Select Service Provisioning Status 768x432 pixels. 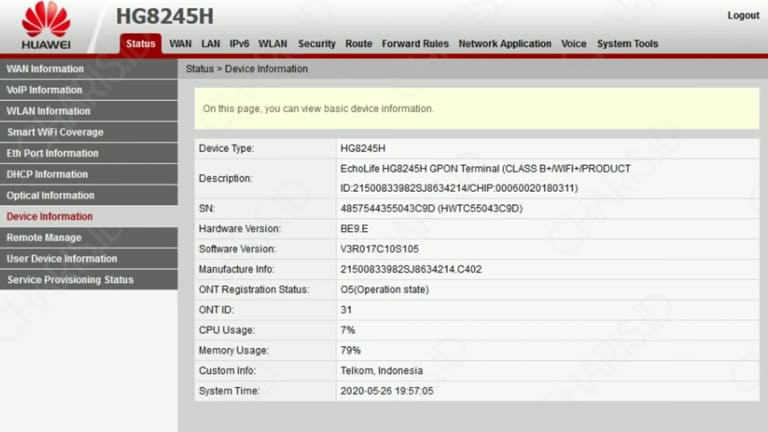tap(89, 280)
